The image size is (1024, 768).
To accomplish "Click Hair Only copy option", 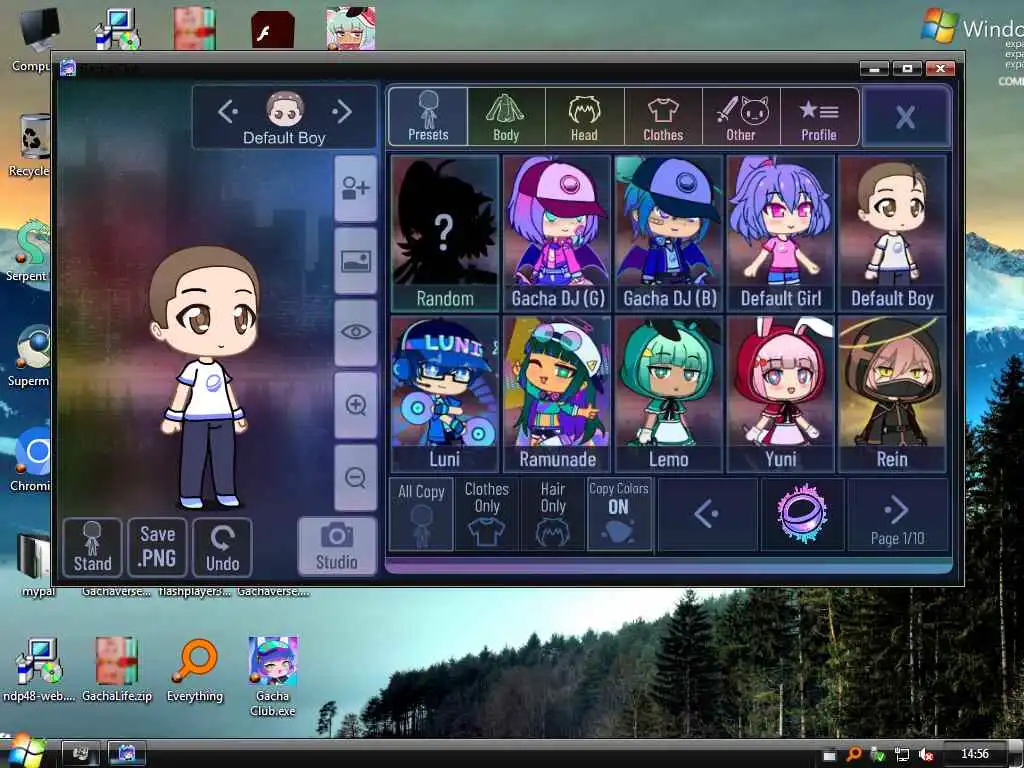I will coord(552,515).
